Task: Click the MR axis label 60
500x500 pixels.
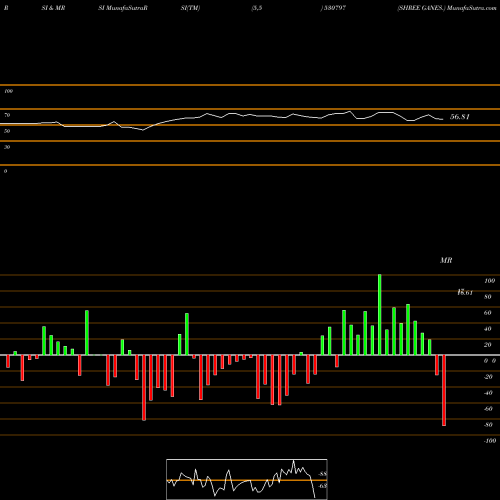Action: tap(488, 313)
